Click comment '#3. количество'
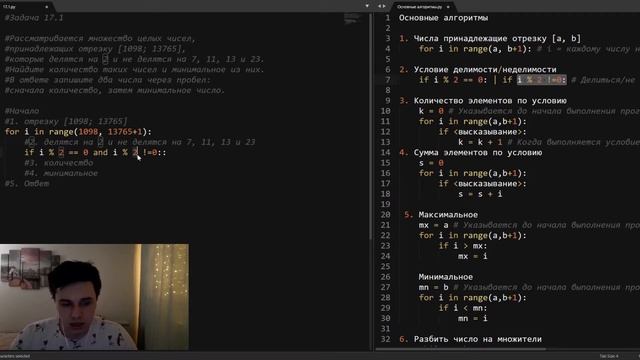The width and height of the screenshot is (640, 360). (59, 163)
